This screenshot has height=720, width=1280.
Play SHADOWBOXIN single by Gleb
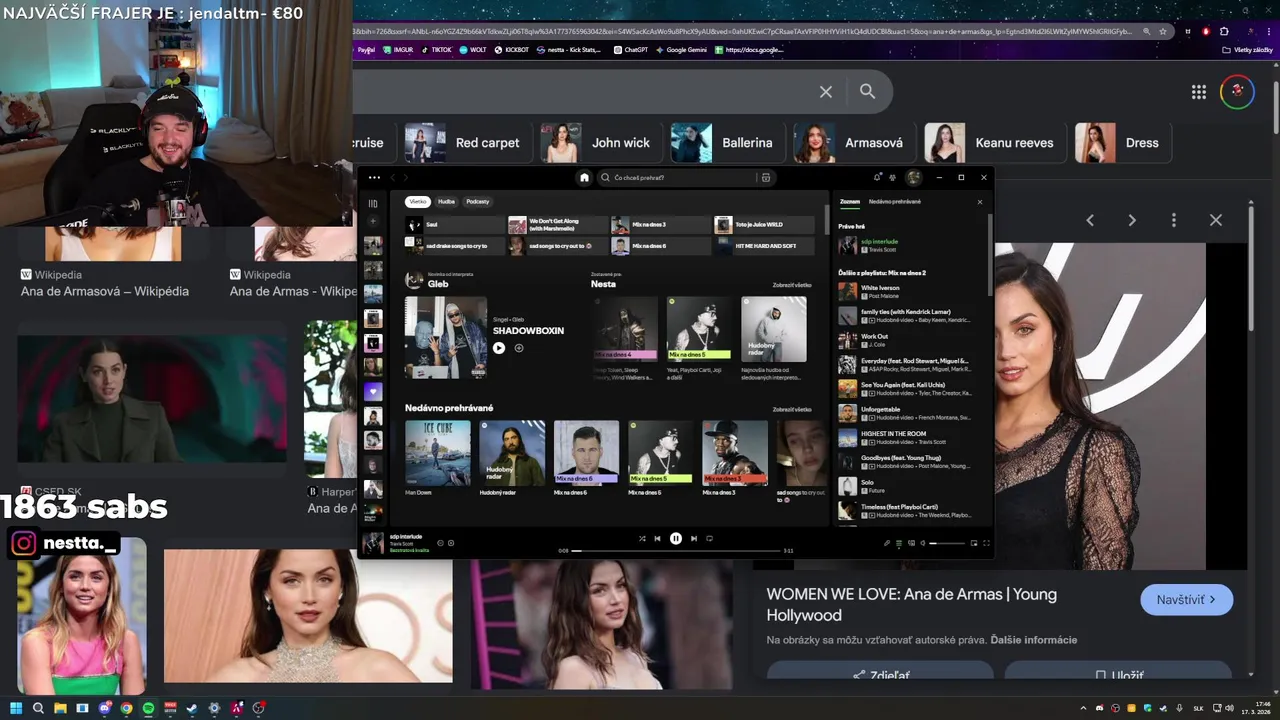pyautogui.click(x=499, y=348)
